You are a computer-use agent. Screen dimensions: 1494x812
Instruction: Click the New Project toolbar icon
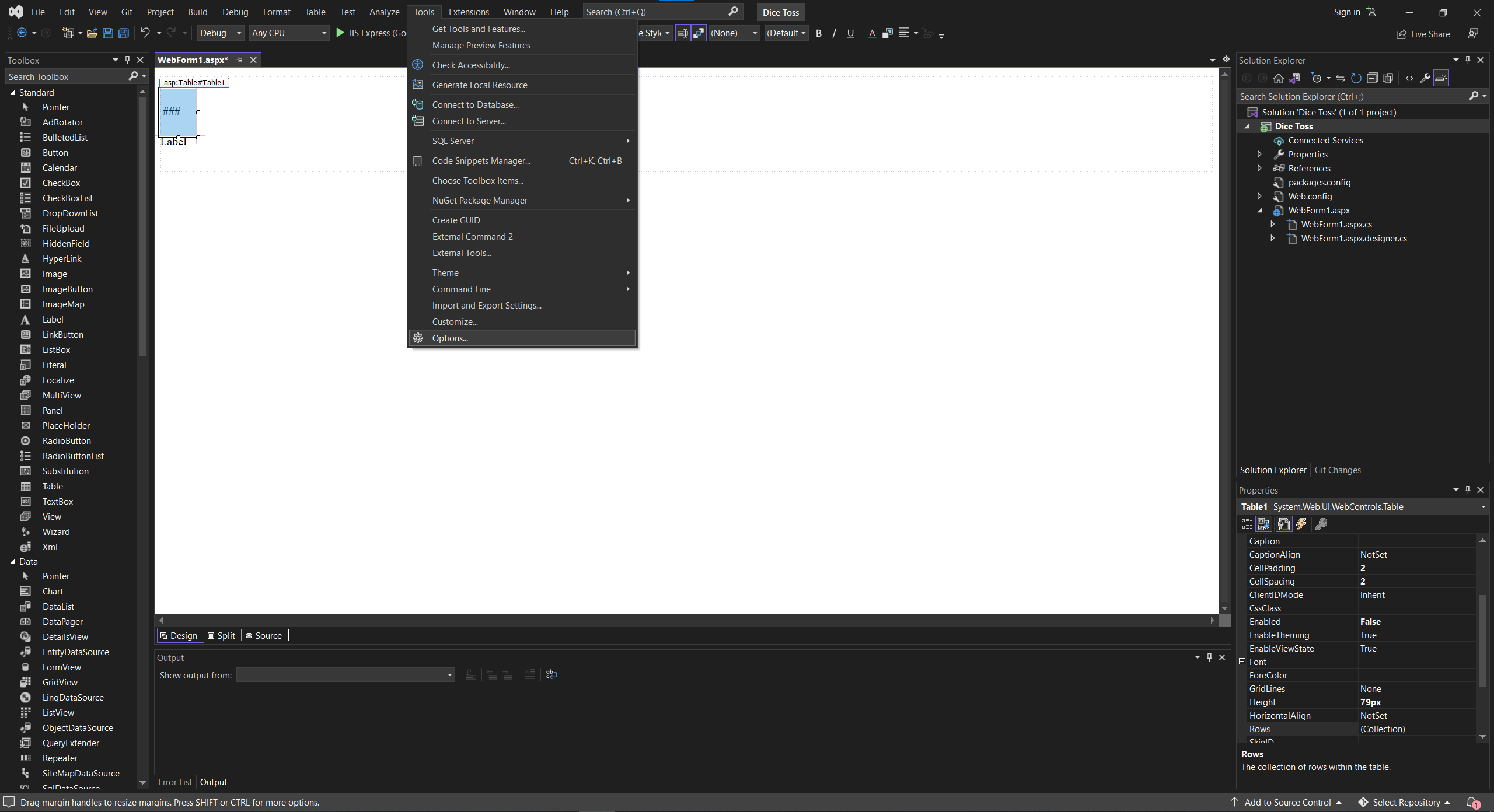(68, 33)
